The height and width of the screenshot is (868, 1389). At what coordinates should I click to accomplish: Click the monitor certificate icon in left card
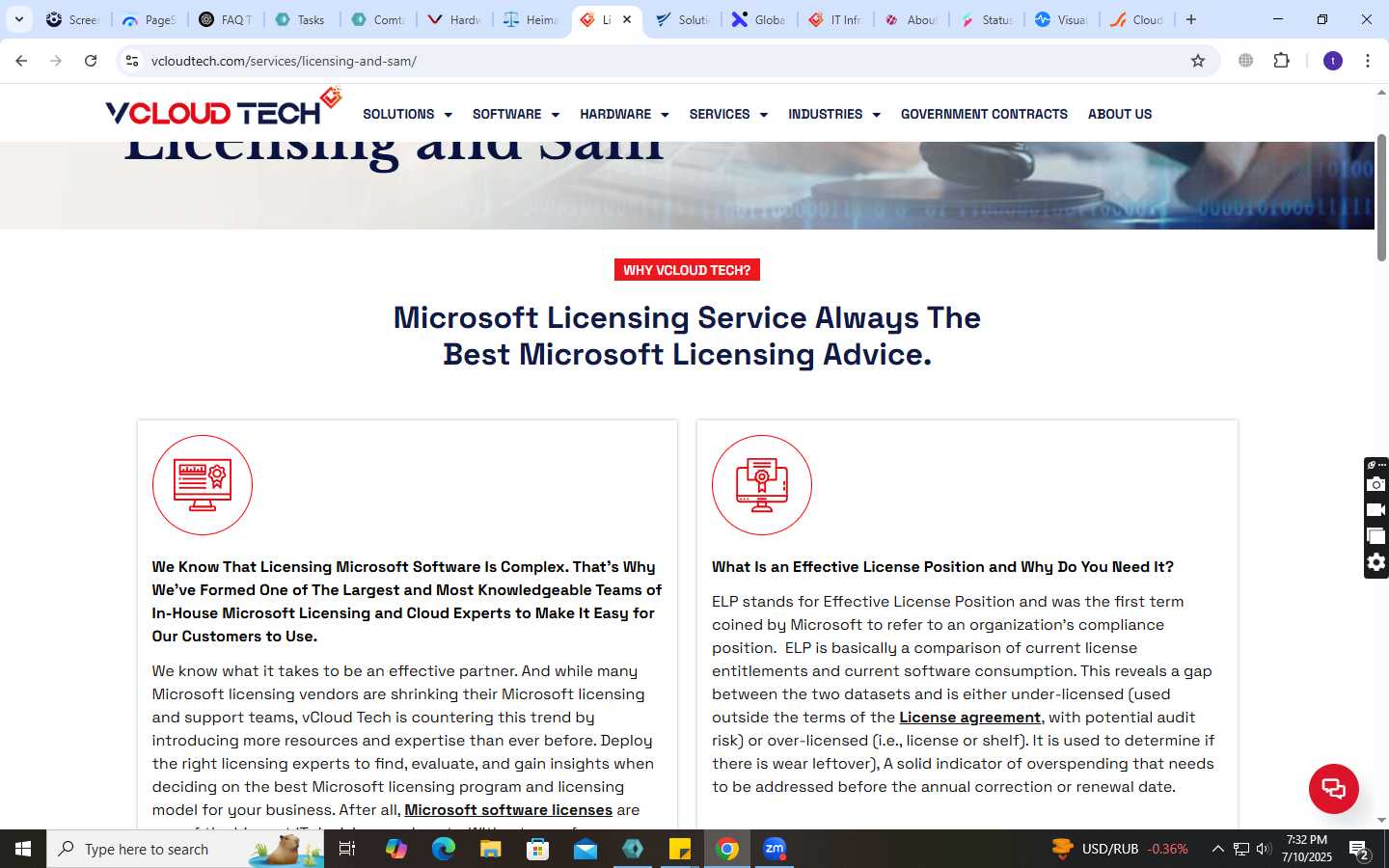(203, 485)
